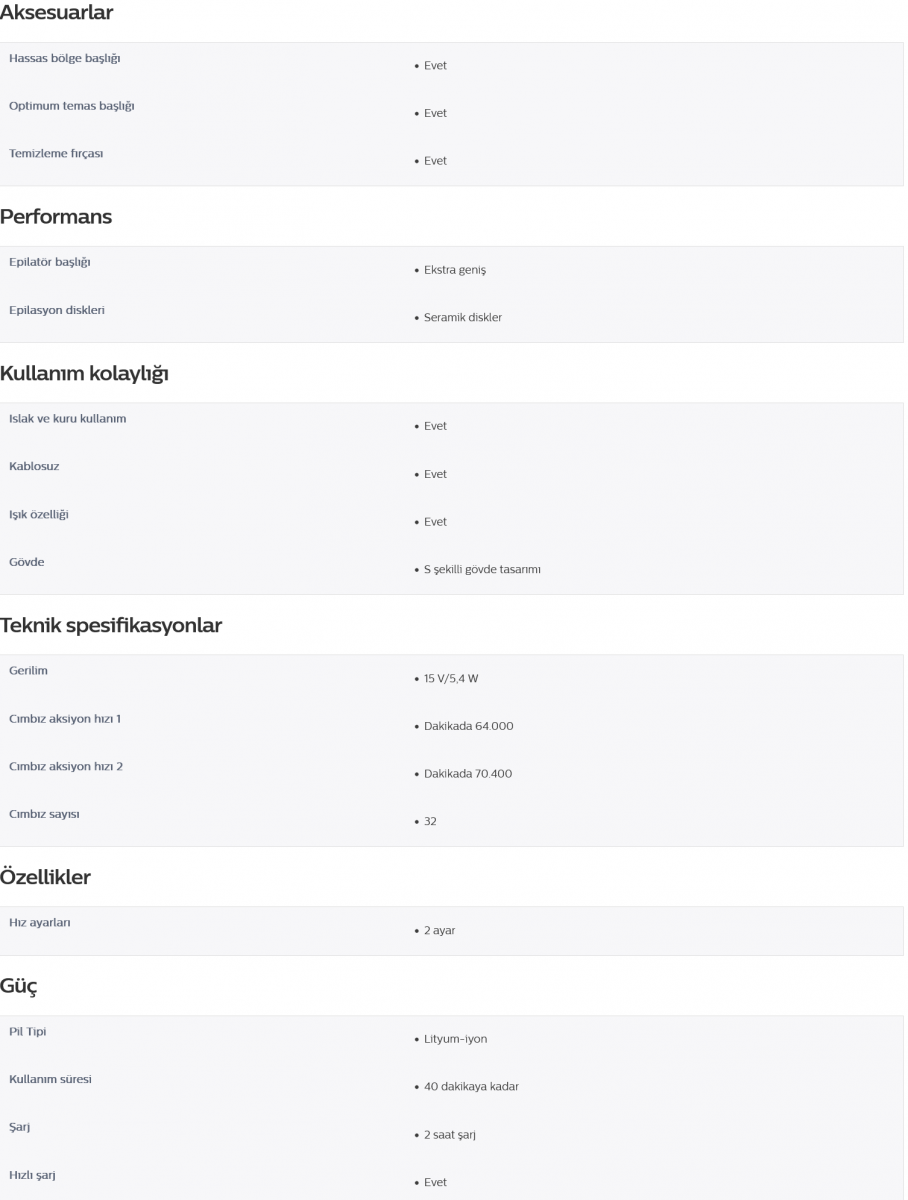
Task: Select the Optimum temas başlığı label
Action: point(71,106)
